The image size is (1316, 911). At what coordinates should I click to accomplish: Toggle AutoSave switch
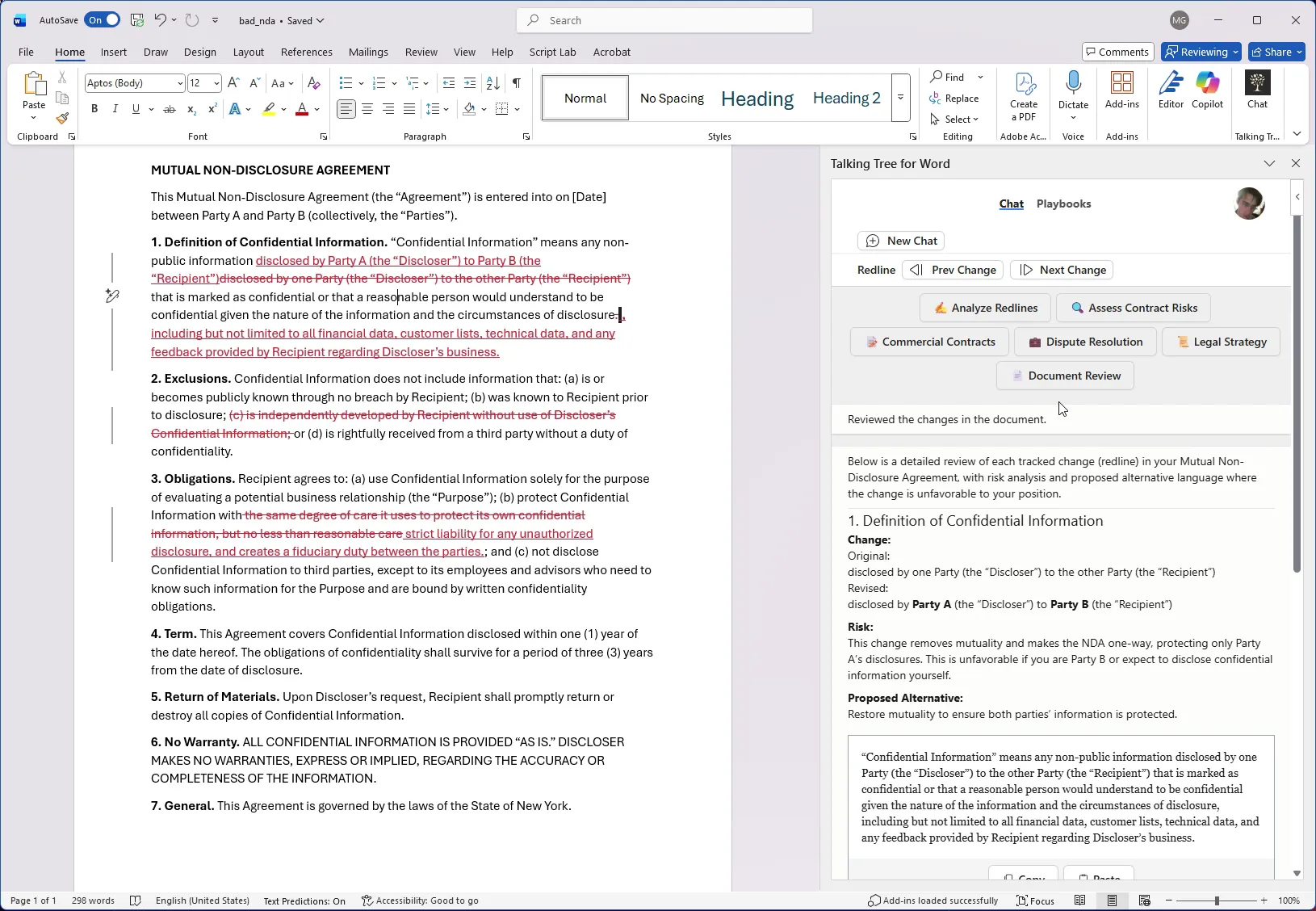point(103,20)
